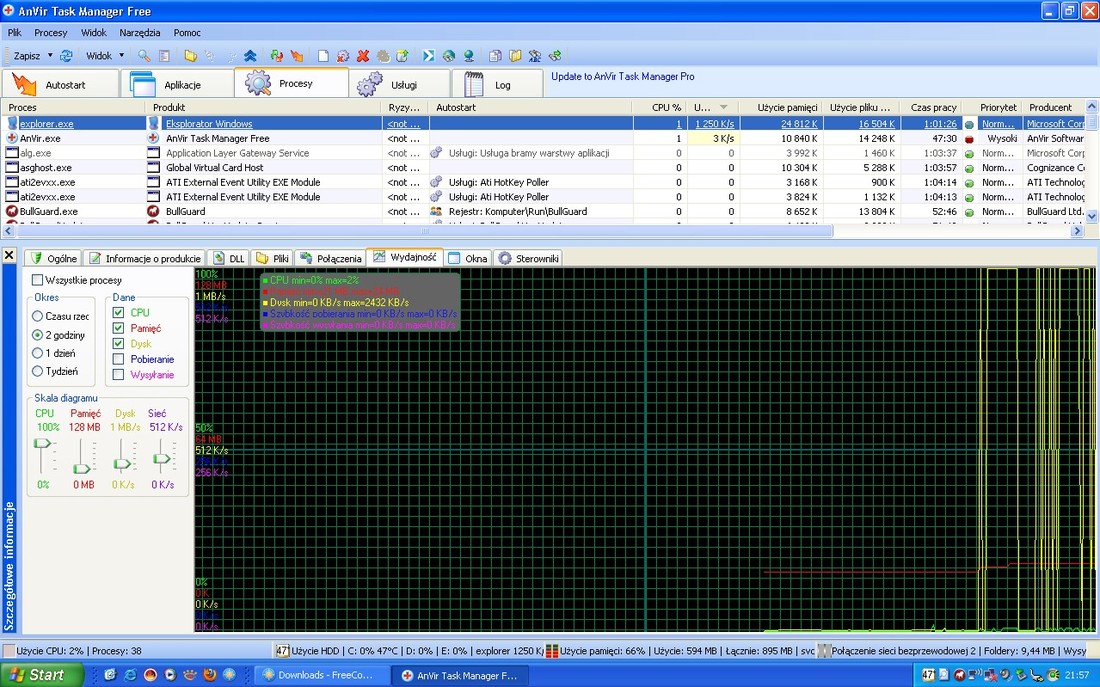Select the Czasu rzeczywistego period radio

pos(37,316)
